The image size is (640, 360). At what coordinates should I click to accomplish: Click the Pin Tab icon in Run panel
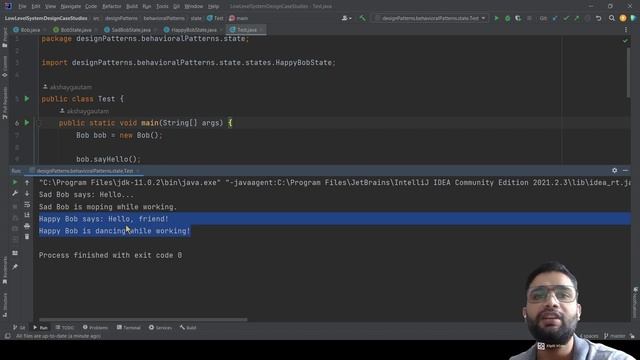click(15, 267)
